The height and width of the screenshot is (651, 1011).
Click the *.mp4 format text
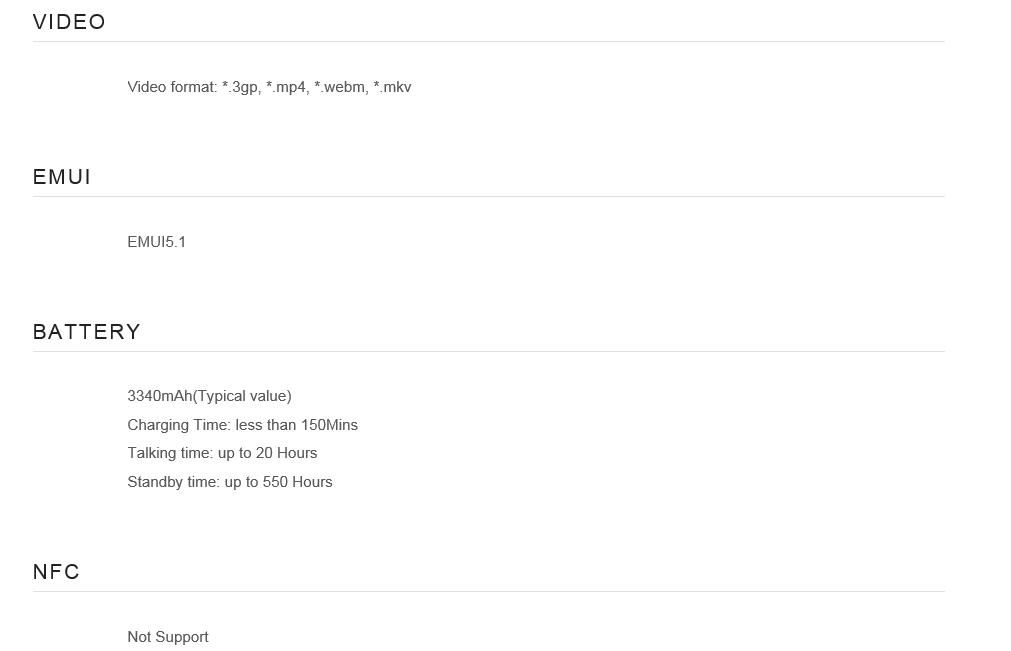[x=286, y=87]
